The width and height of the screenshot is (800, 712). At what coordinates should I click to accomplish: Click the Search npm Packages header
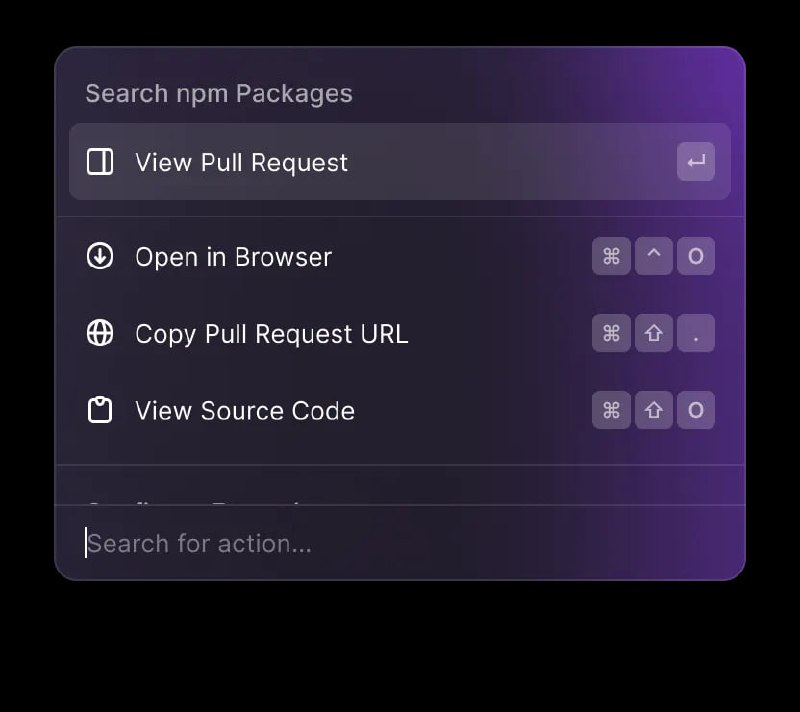coord(220,93)
